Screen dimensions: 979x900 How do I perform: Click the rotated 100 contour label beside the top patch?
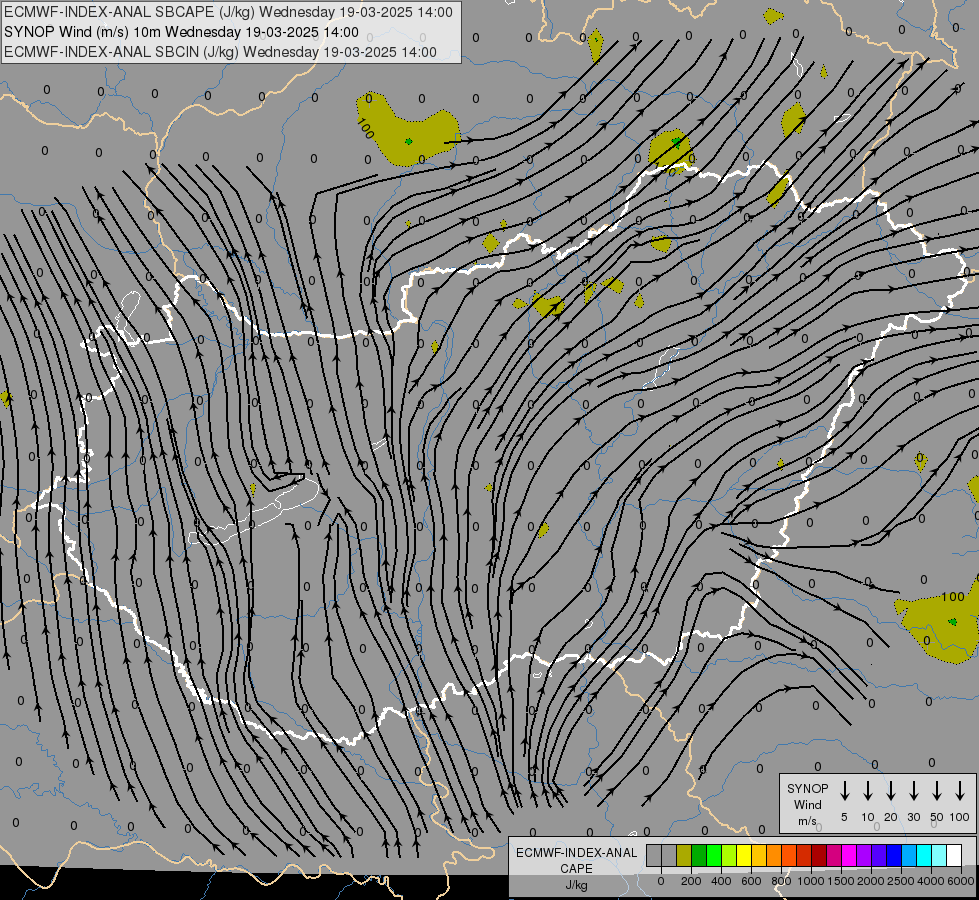pos(366,129)
